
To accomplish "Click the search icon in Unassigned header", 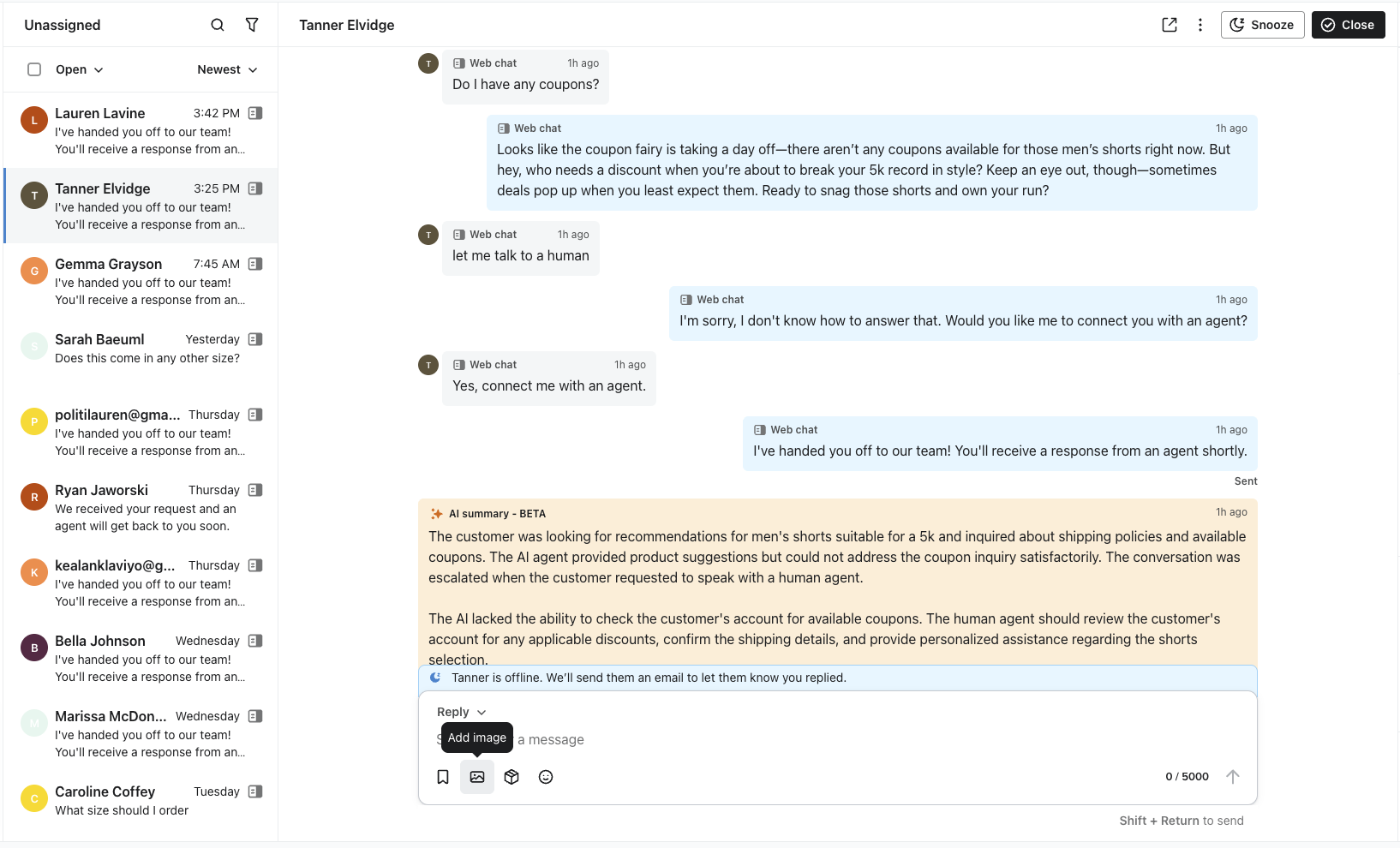I will tap(218, 25).
